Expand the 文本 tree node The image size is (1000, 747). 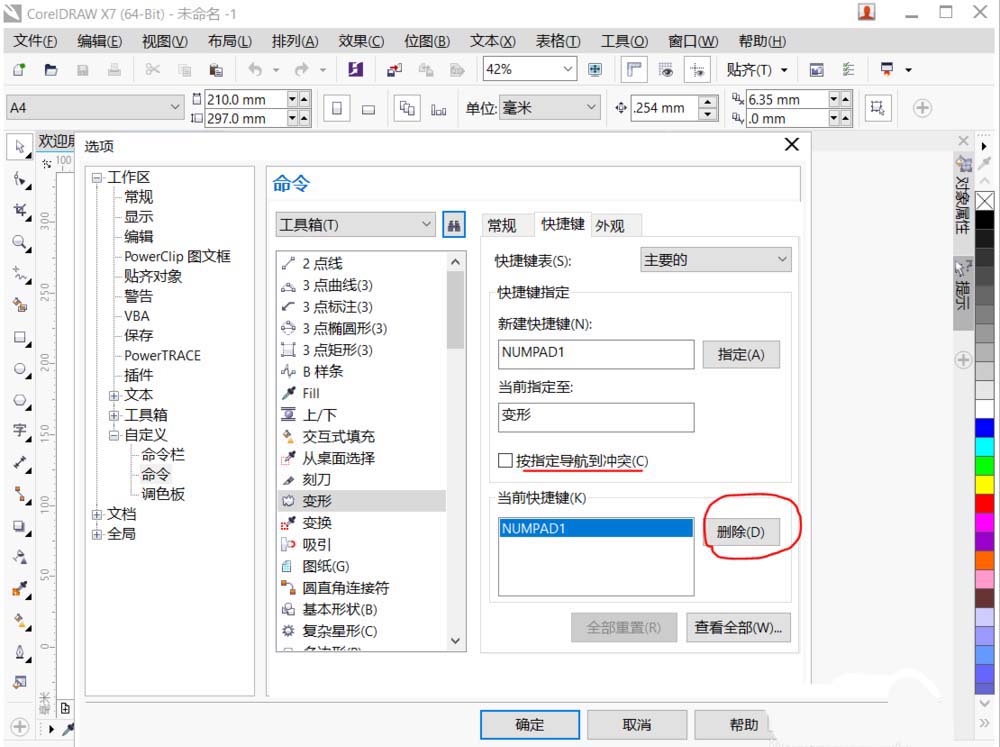114,396
